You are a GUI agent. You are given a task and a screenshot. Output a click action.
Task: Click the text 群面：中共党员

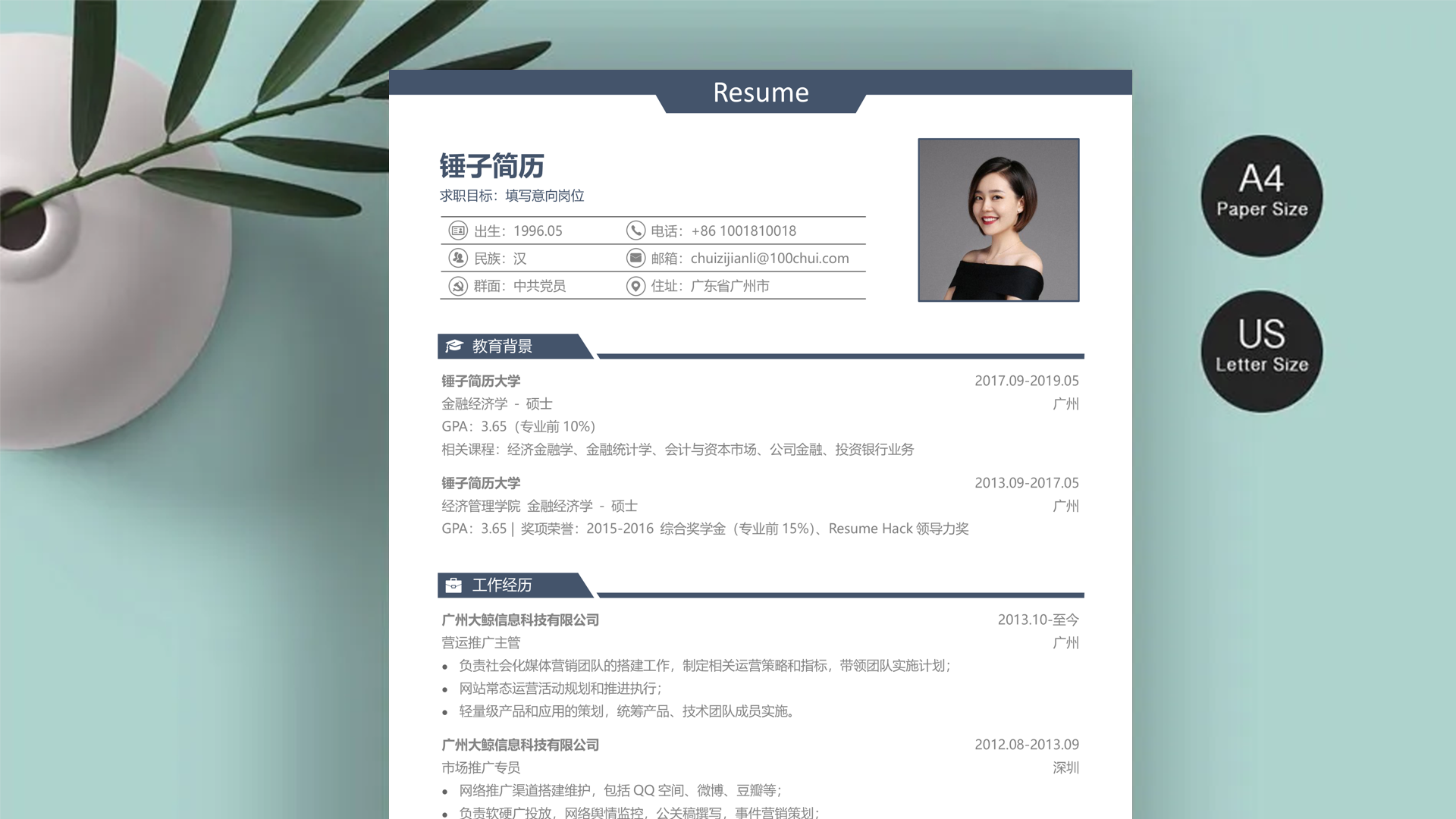(x=519, y=286)
